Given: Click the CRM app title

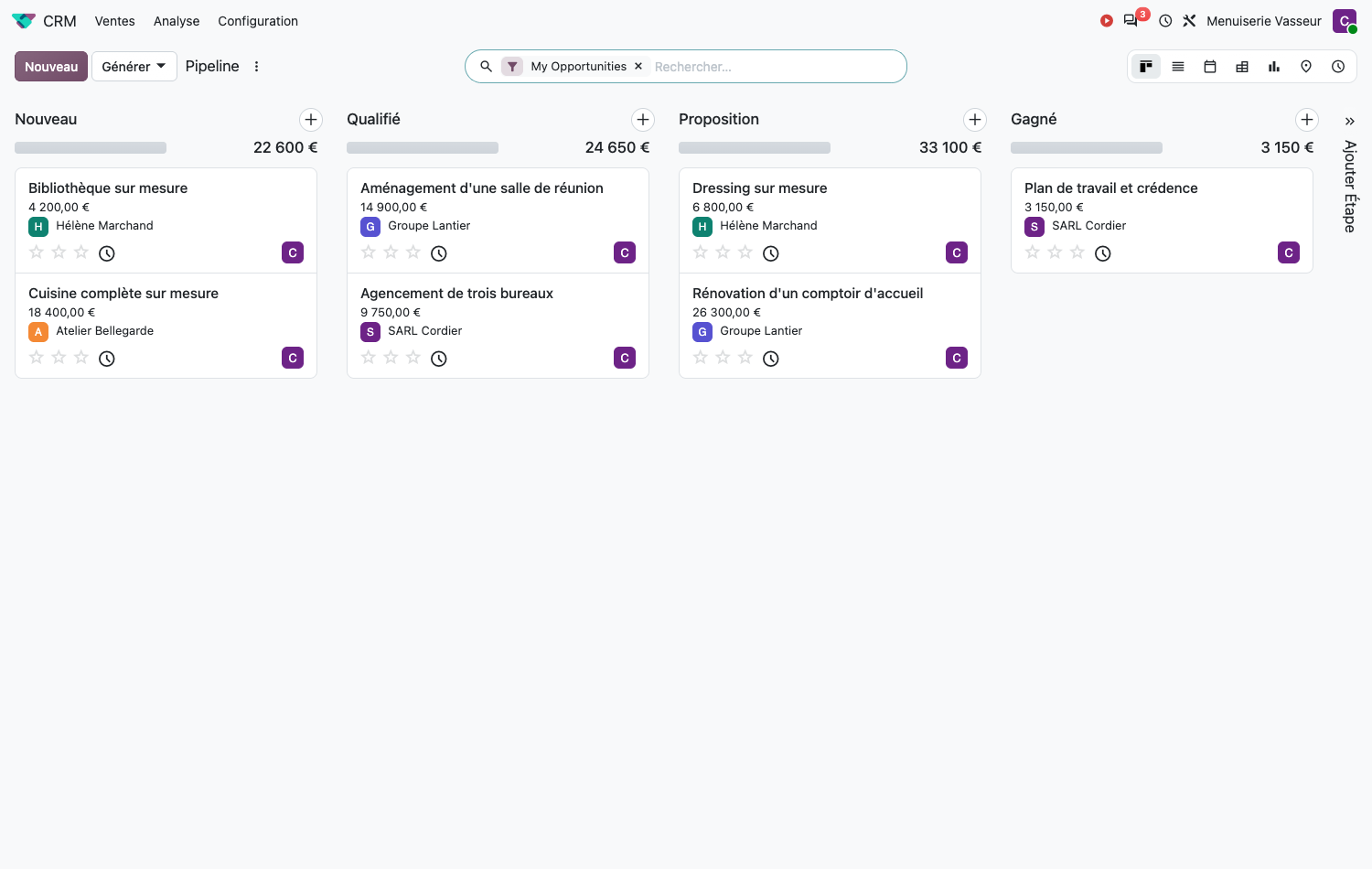Looking at the screenshot, I should [59, 21].
